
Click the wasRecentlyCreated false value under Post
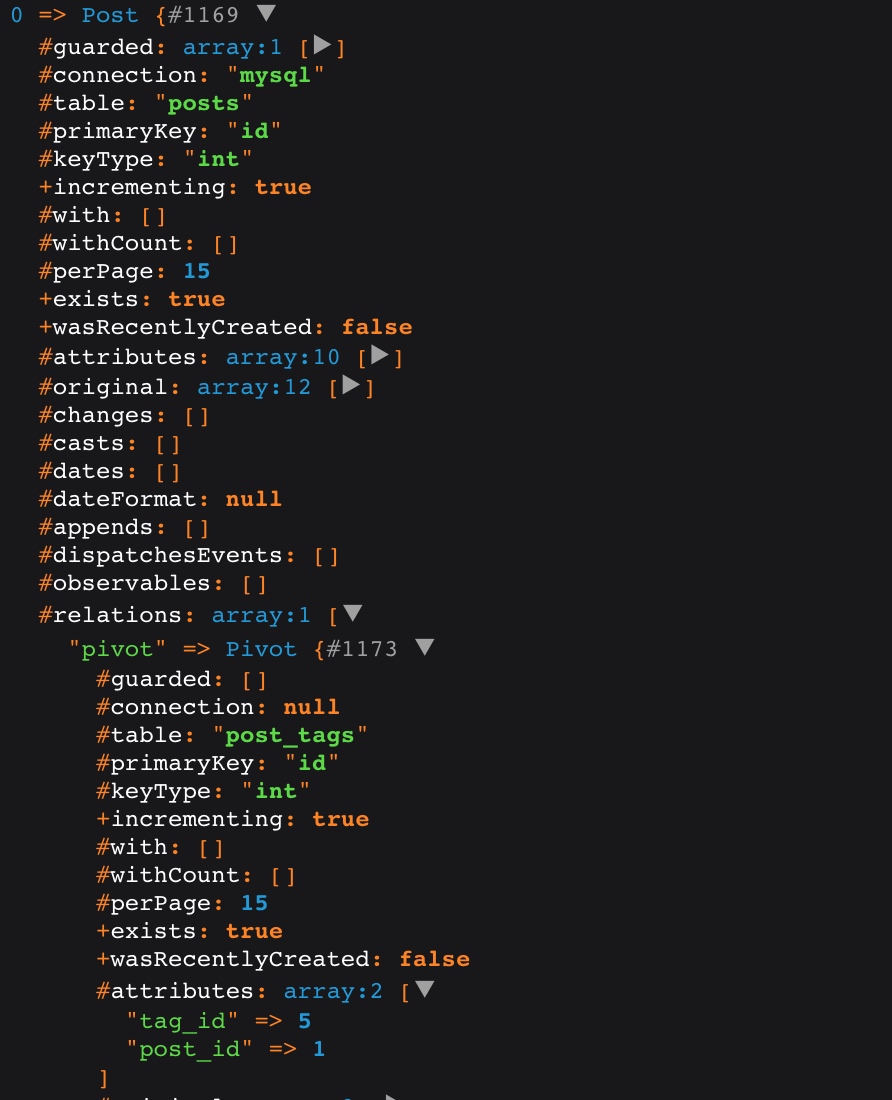pos(377,327)
